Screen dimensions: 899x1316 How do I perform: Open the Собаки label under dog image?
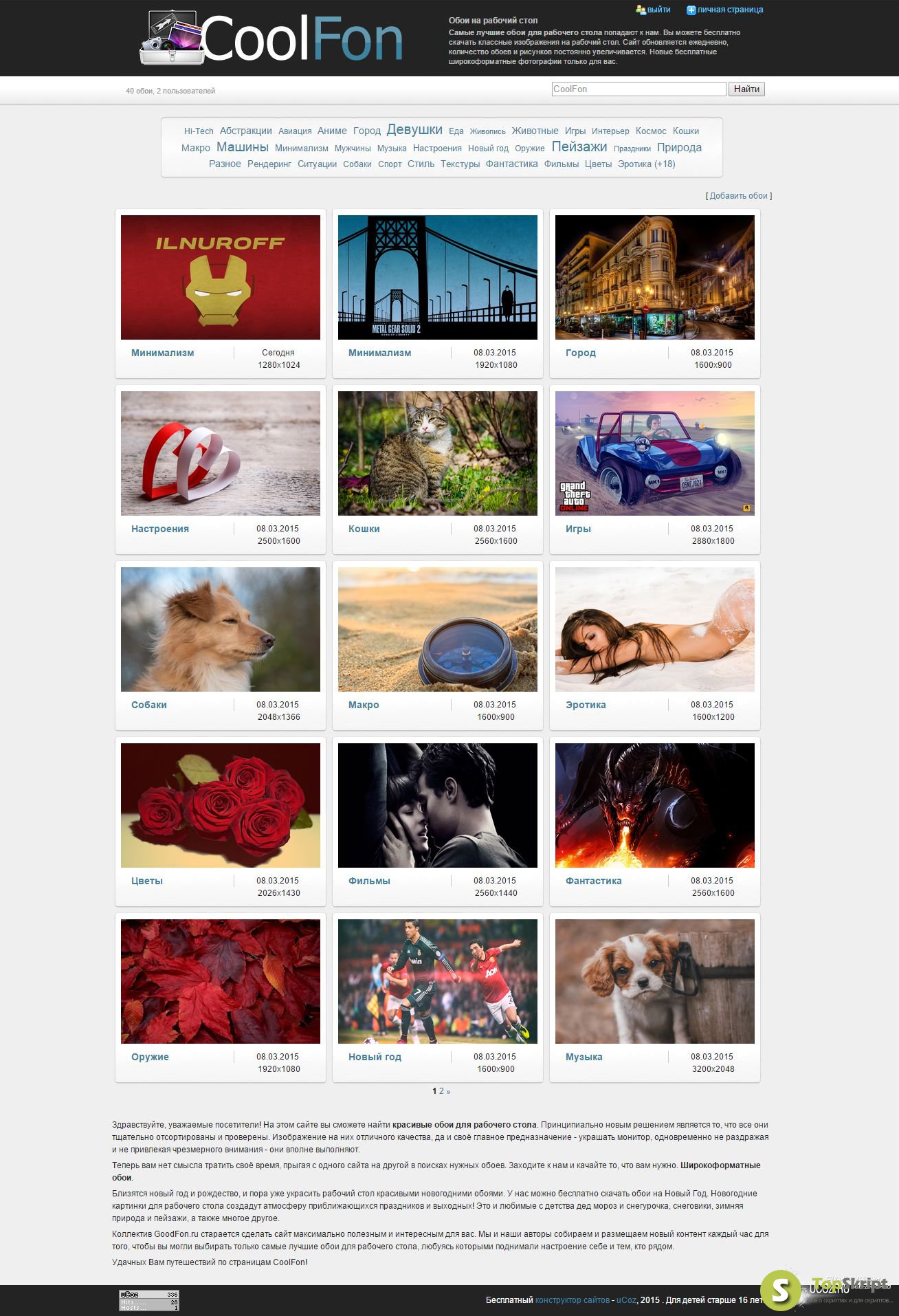[149, 705]
